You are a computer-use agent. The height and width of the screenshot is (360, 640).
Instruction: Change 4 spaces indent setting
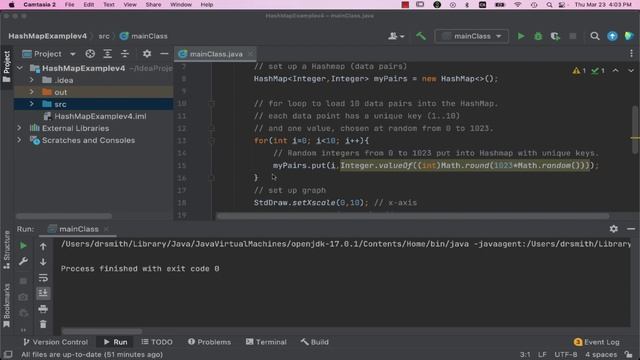(601, 354)
